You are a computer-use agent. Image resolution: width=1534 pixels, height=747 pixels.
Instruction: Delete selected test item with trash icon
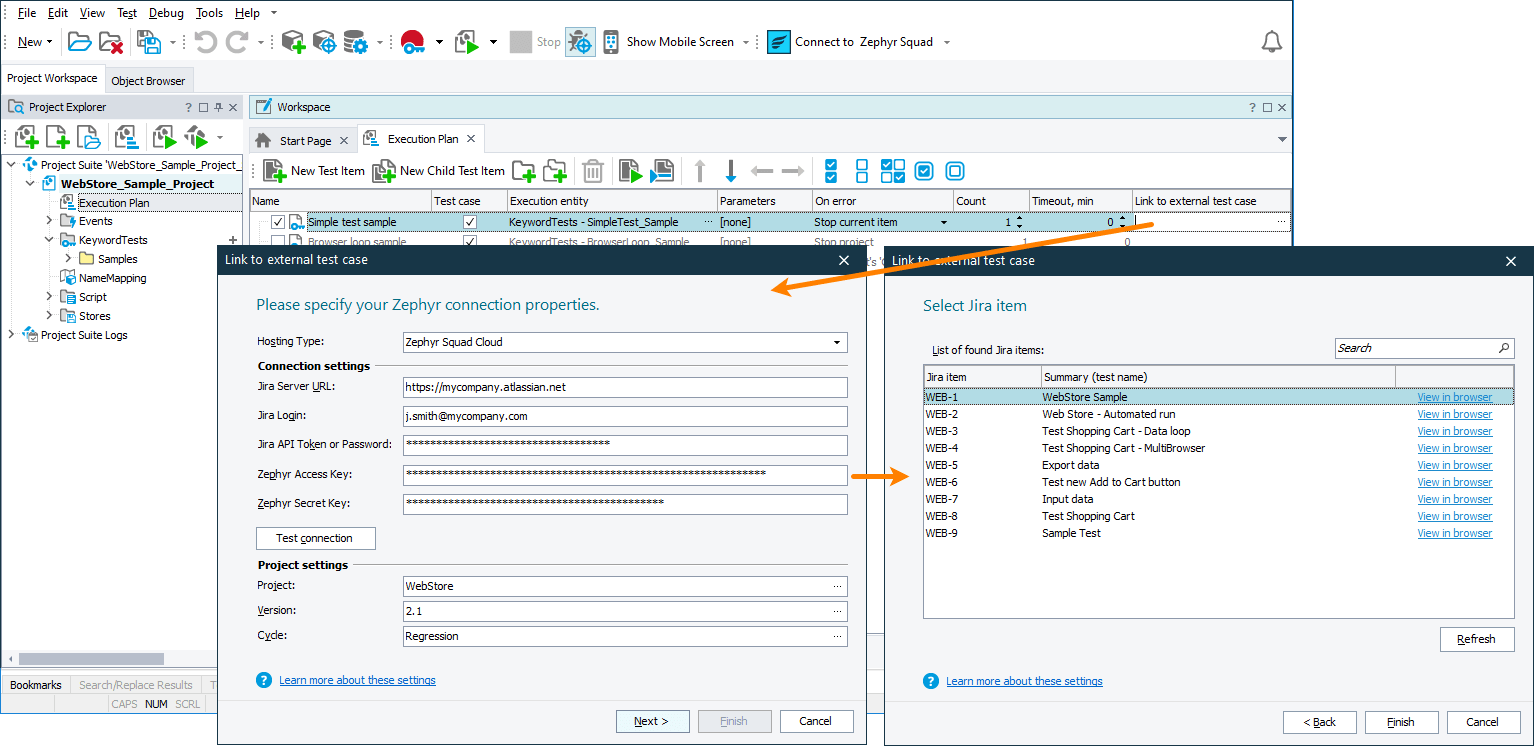(593, 171)
